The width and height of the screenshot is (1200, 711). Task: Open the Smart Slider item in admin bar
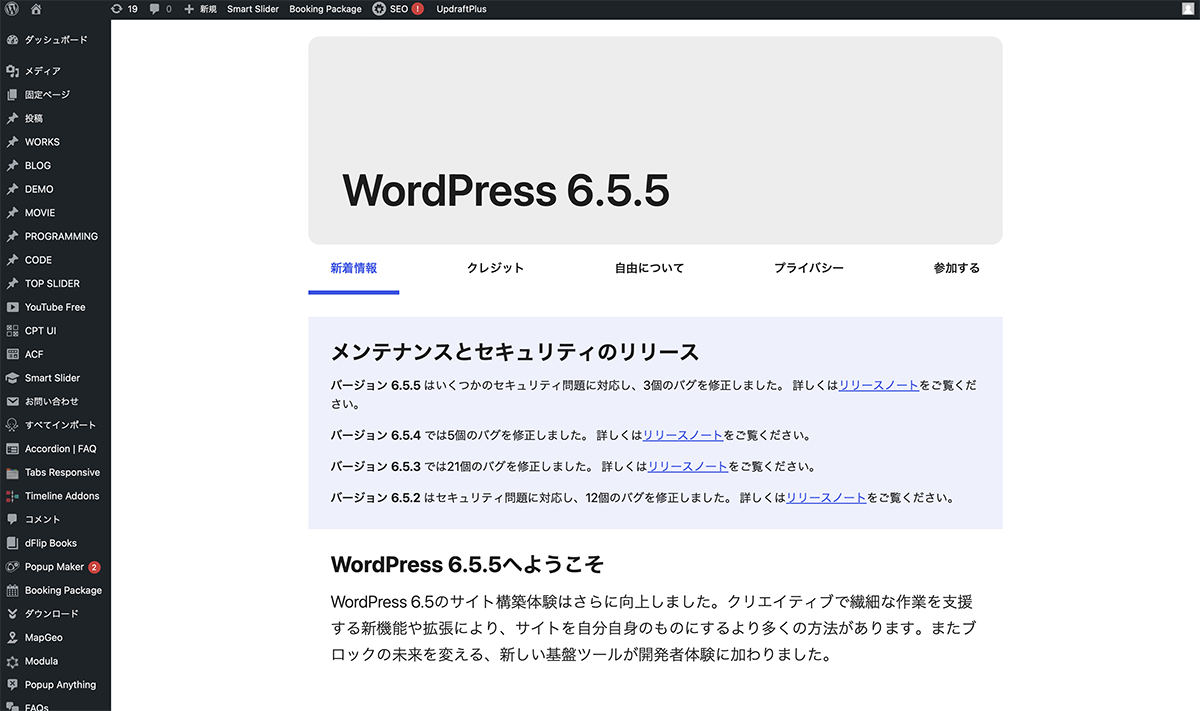pyautogui.click(x=253, y=9)
